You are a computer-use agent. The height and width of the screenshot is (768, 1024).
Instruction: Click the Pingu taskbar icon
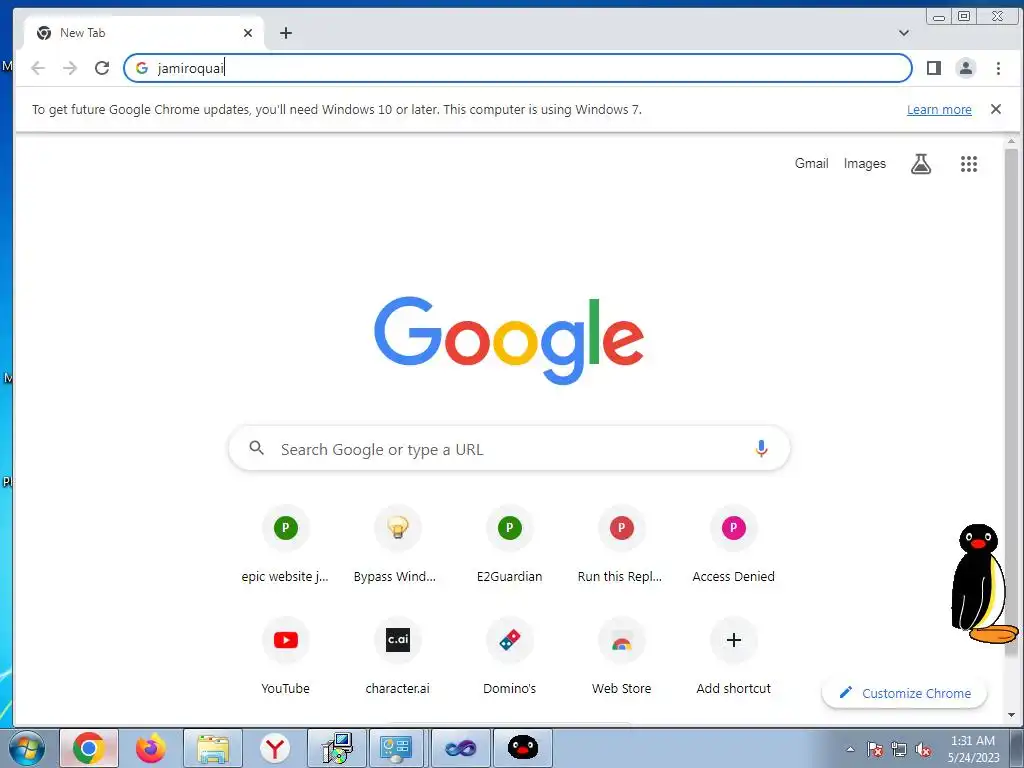pos(523,748)
